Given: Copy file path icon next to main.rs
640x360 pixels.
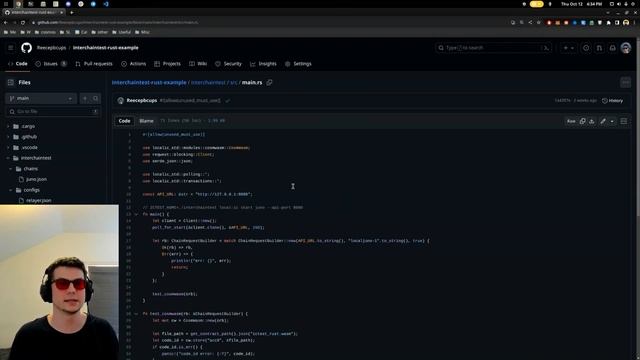Looking at the screenshot, I should (269, 82).
